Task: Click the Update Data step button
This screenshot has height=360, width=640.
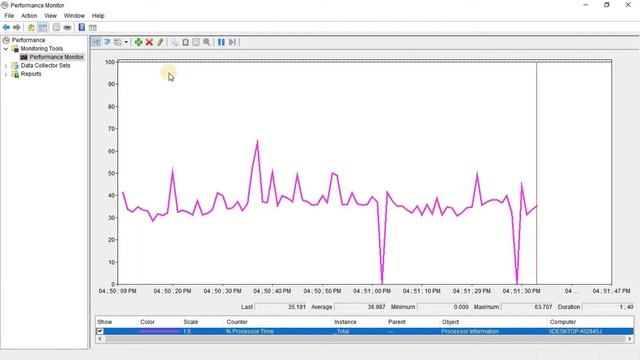Action: click(232, 42)
